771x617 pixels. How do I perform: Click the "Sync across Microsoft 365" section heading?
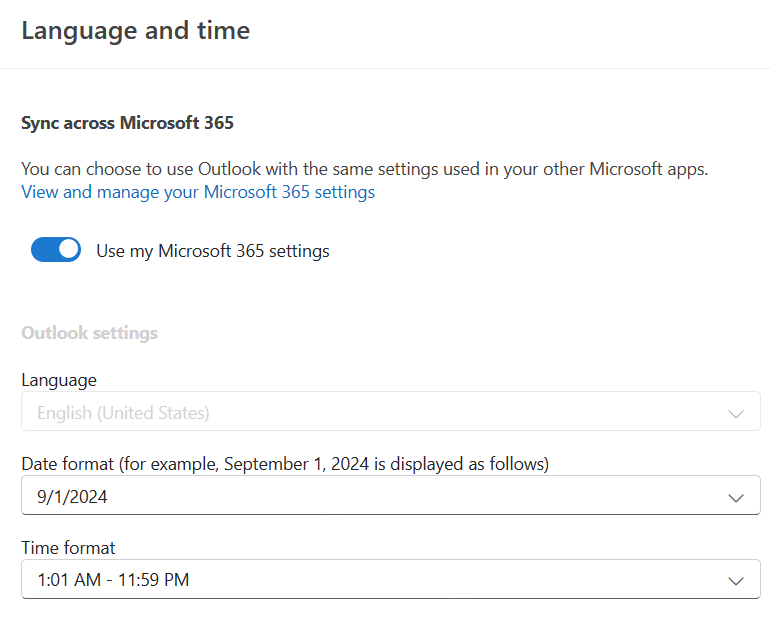[127, 124]
